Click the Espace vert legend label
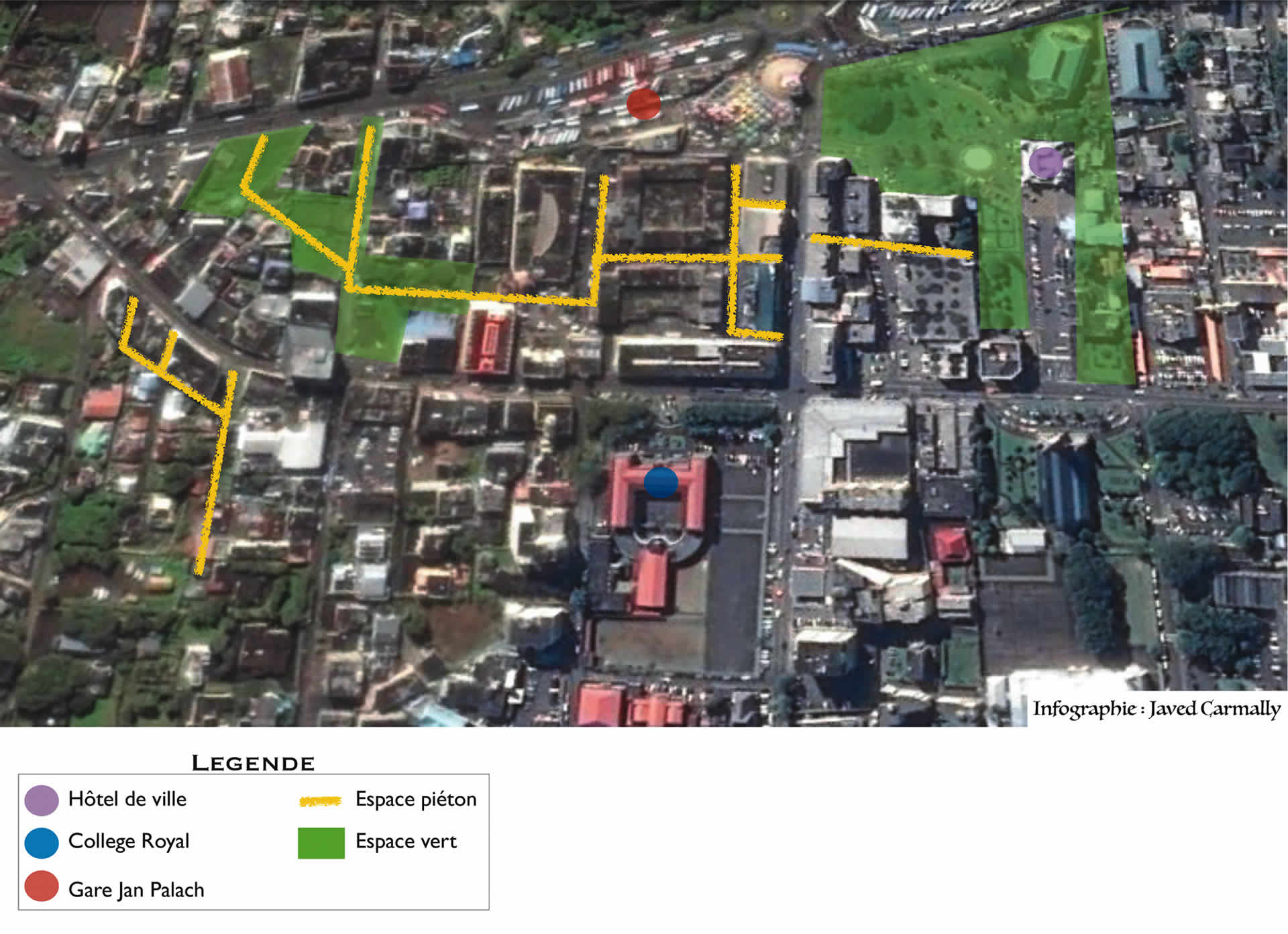This screenshot has height=934, width=1288. click(406, 841)
